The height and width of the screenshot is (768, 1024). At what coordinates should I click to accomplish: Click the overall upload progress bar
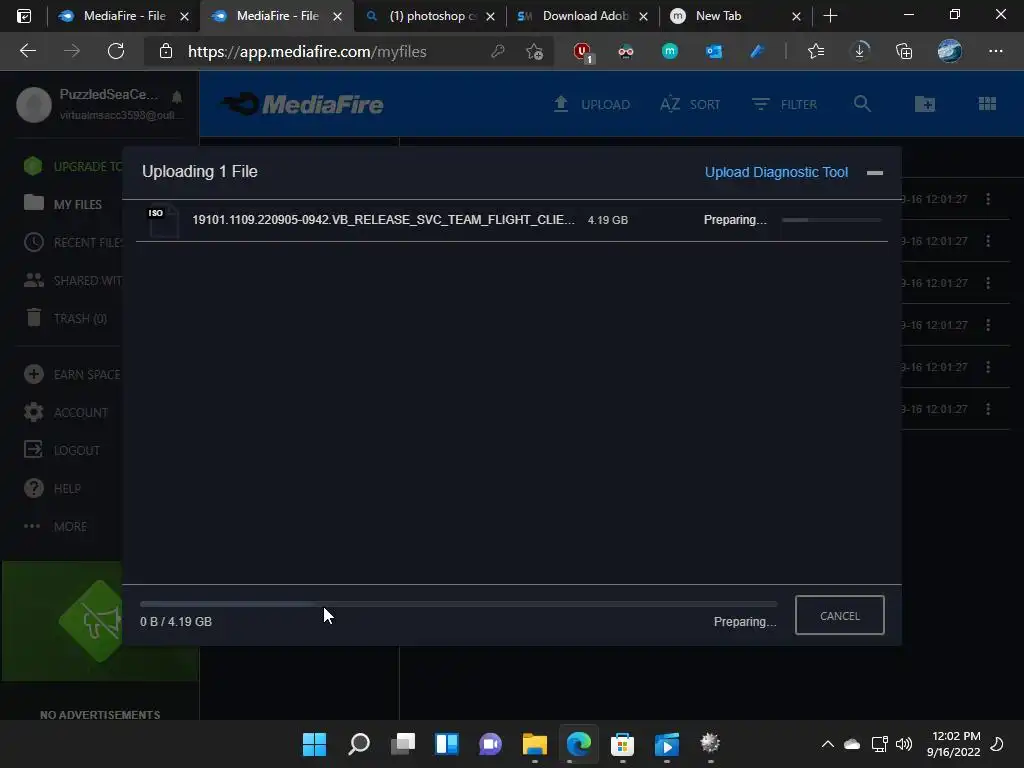click(458, 604)
